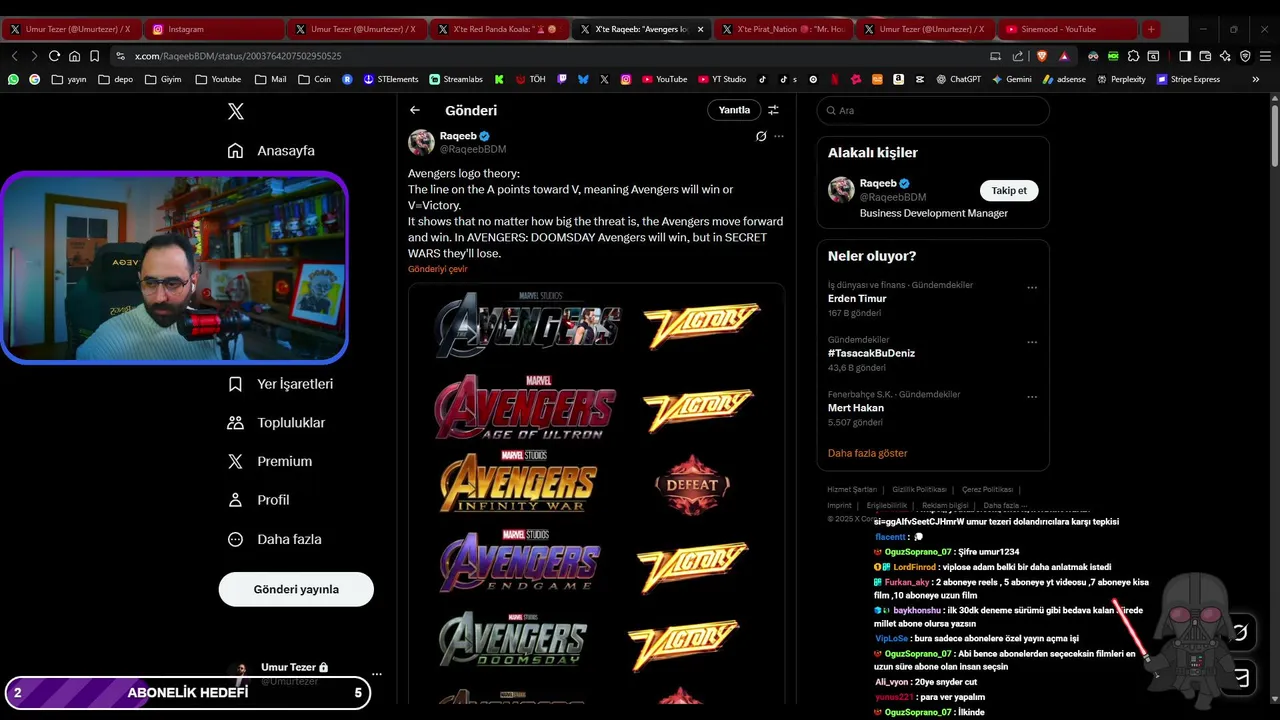1280x720 pixels.
Task: Go back with the post header arrow
Action: 415,110
